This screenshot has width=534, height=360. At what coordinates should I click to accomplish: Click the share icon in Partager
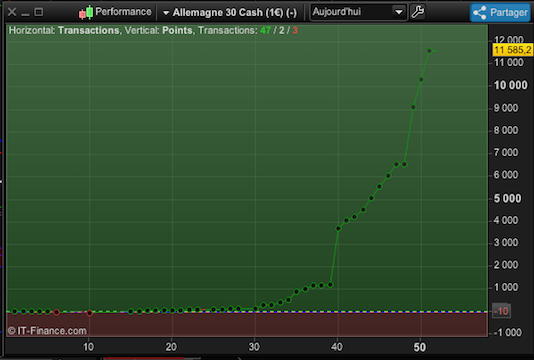point(480,13)
